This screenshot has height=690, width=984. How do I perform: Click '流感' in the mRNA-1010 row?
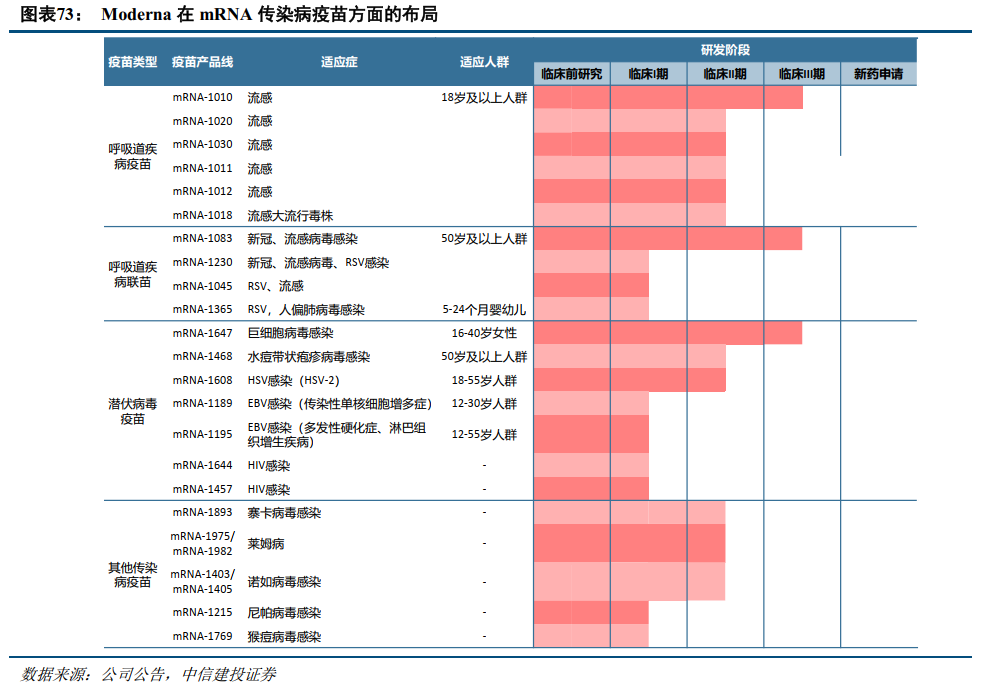tap(260, 98)
